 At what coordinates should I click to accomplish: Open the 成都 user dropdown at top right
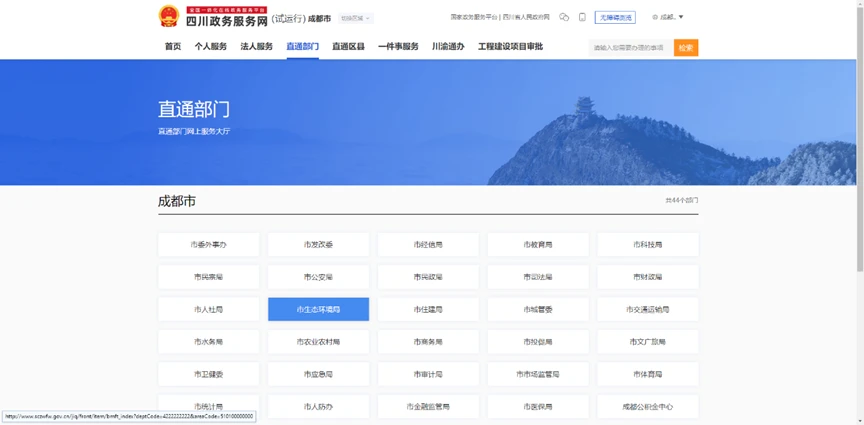click(668, 17)
